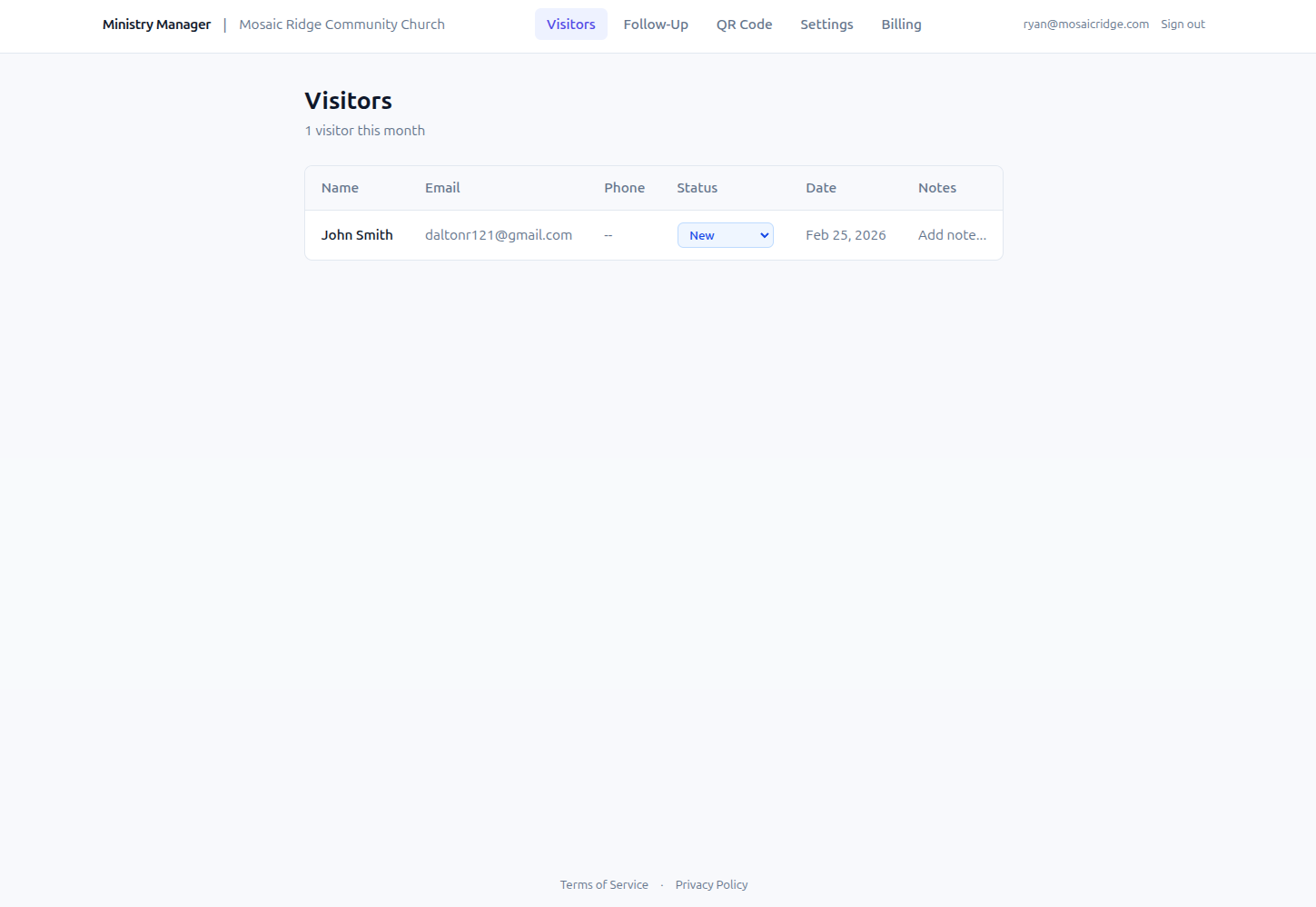Click Add note for John Smith
Image resolution: width=1316 pixels, height=907 pixels.
tap(952, 234)
